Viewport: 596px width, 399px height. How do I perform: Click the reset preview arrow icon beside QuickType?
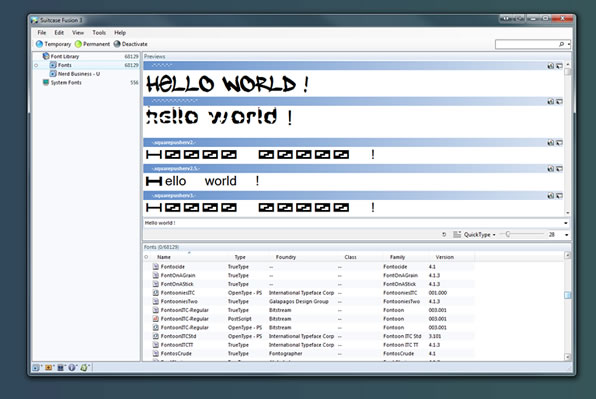pos(444,234)
